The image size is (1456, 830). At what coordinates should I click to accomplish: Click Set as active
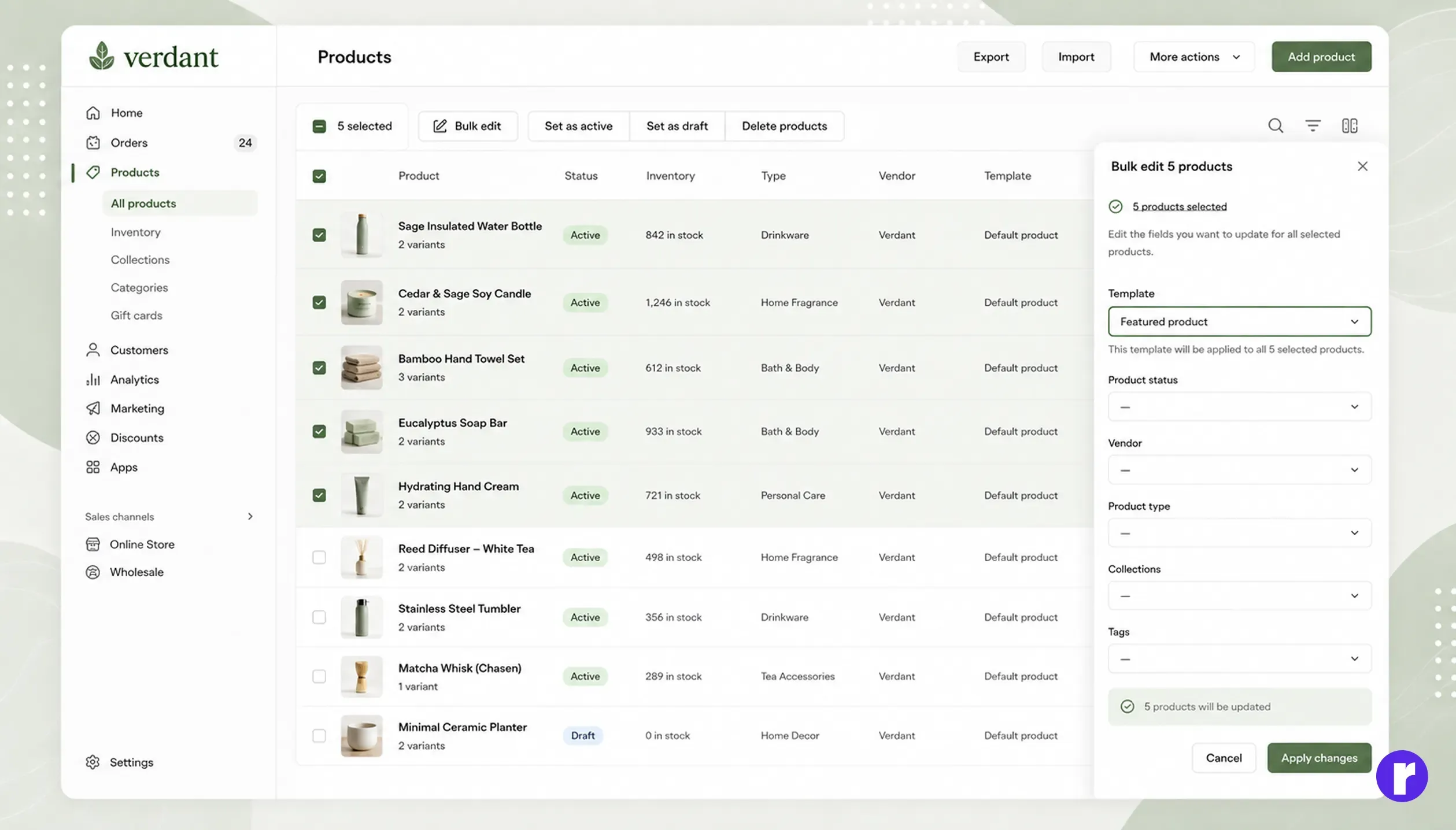(578, 126)
